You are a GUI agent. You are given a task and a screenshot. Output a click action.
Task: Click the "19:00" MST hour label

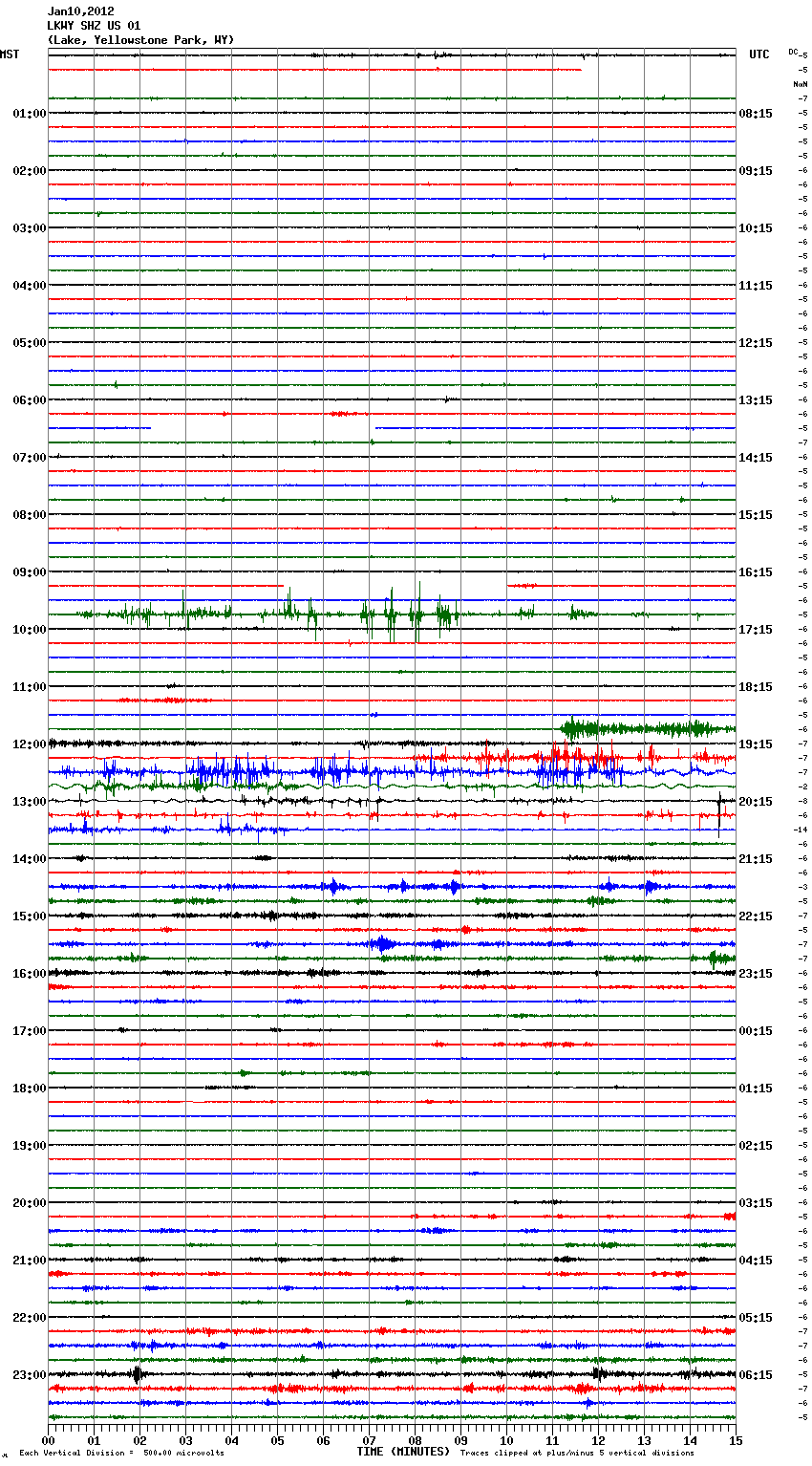tap(30, 1146)
